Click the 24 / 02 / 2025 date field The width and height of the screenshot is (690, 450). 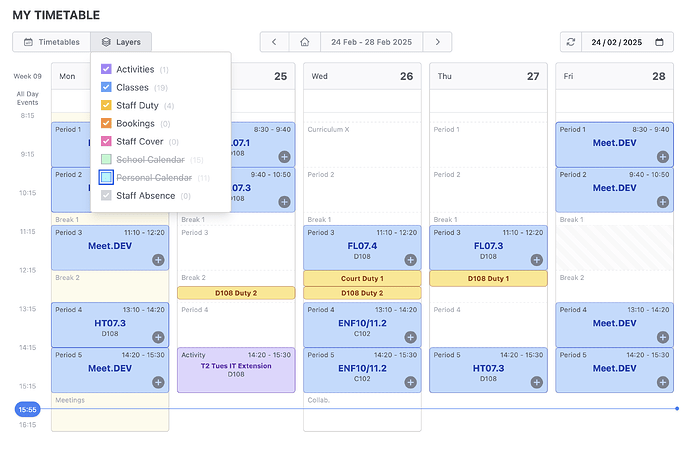pyautogui.click(x=617, y=42)
